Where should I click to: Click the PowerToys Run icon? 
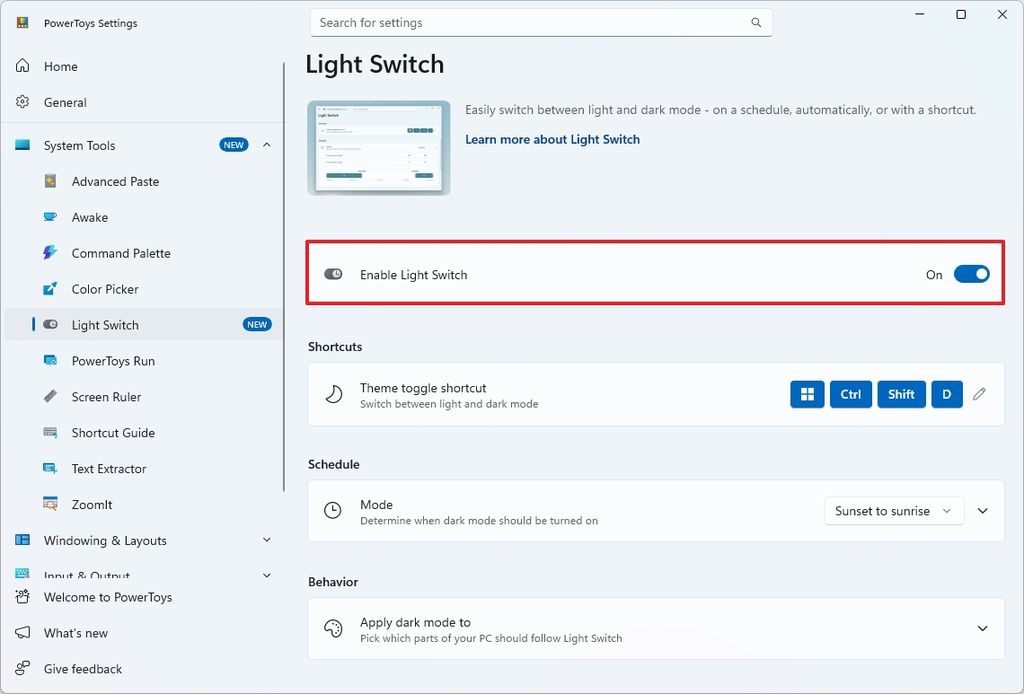point(50,360)
